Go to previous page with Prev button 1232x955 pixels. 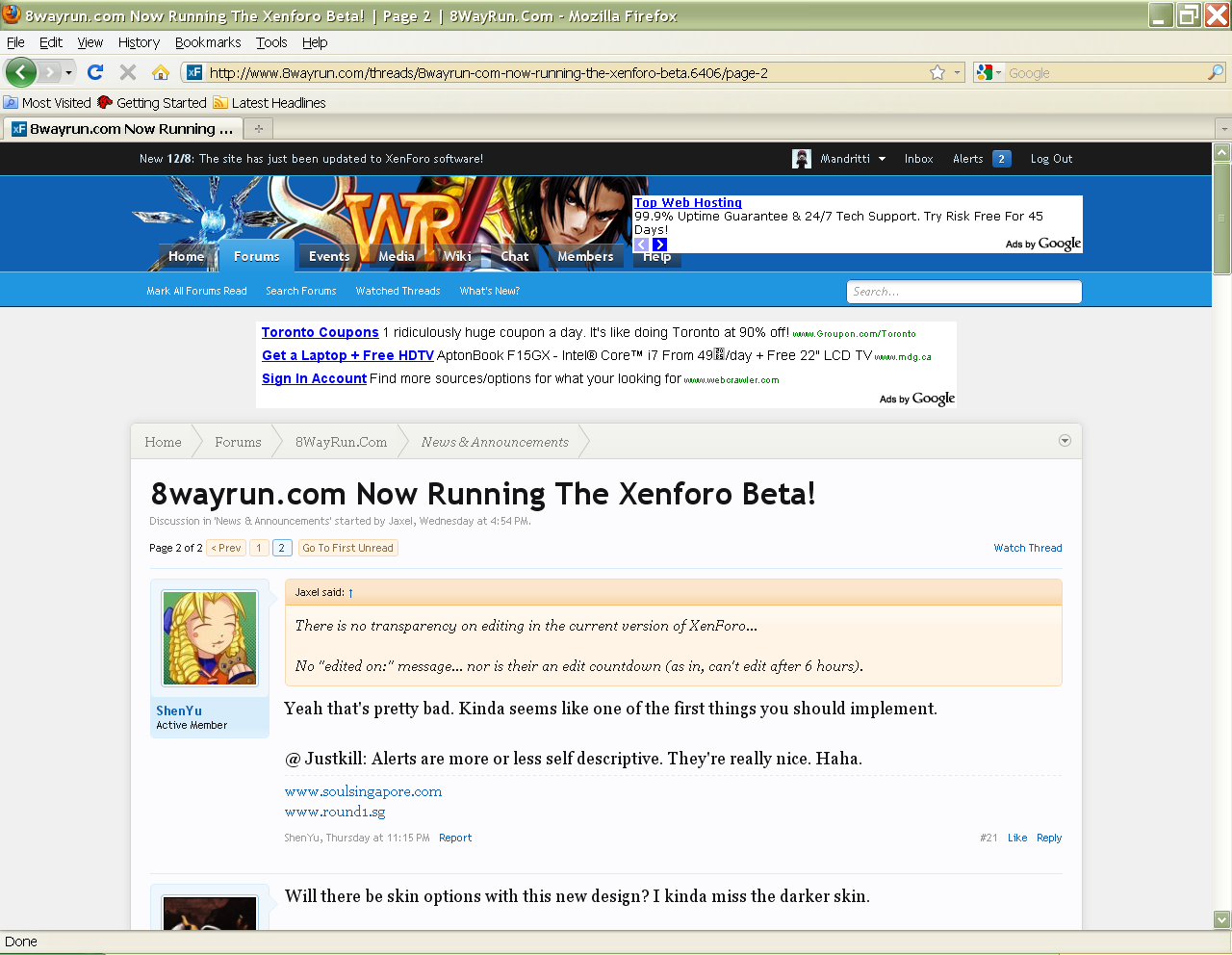226,548
